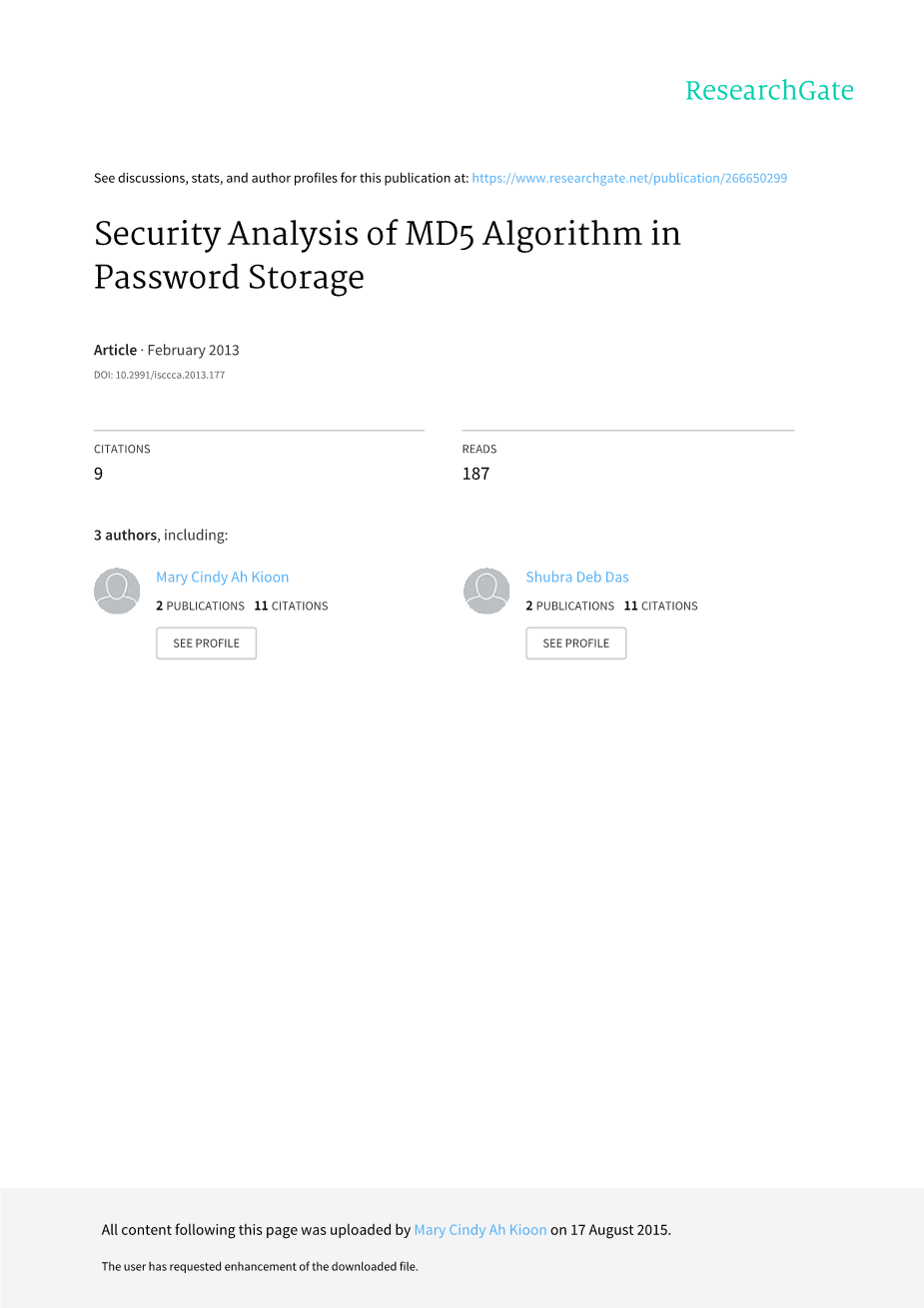Click the Security Analysis of MD5 title
Viewport: 924px width, 1308px height.
coord(388,255)
